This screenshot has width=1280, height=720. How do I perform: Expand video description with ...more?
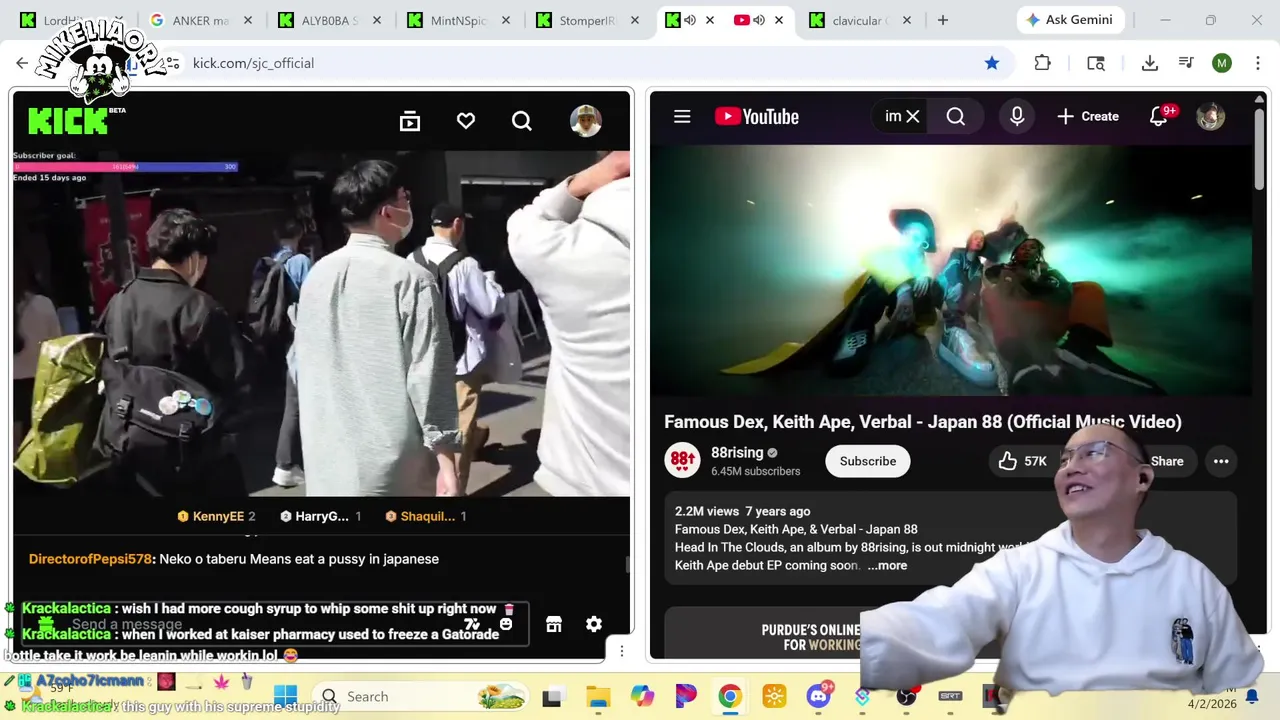coord(887,565)
